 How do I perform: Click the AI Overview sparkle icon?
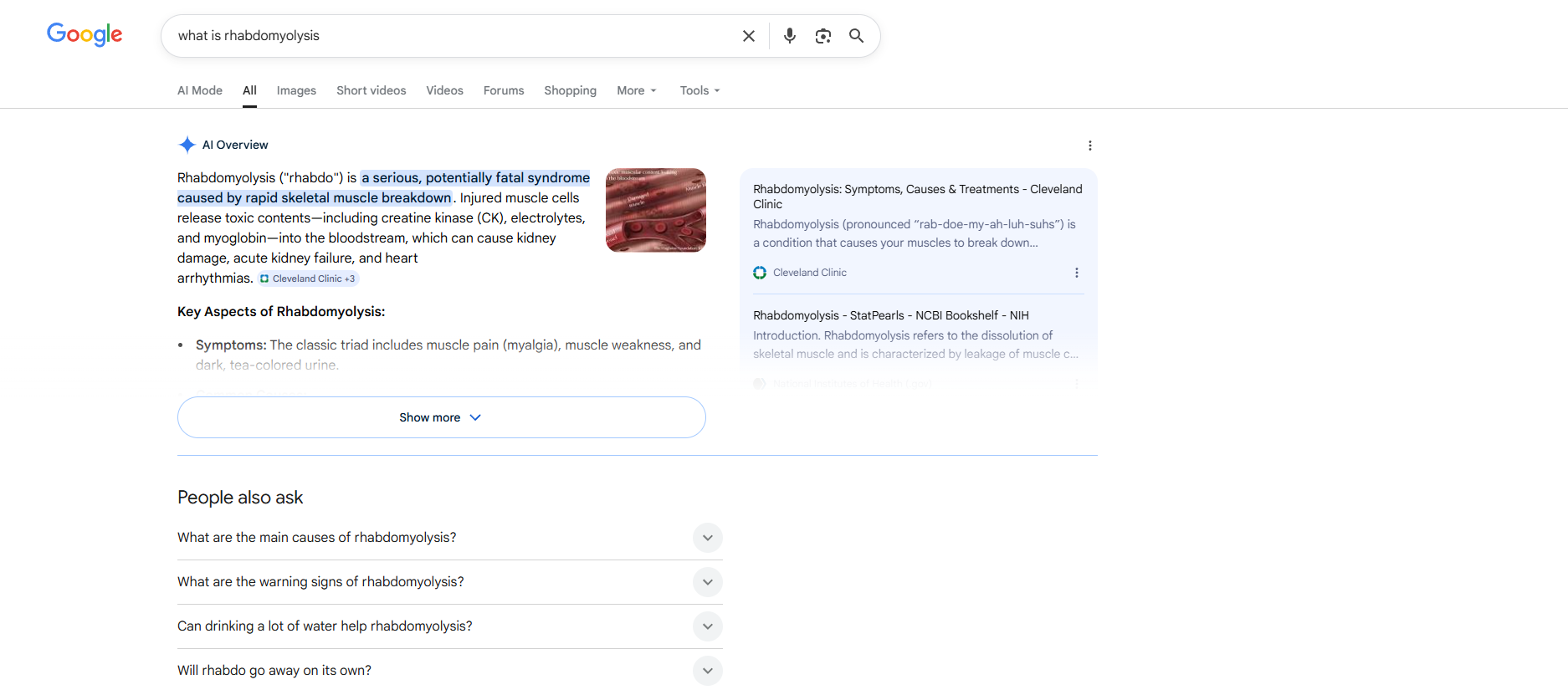(x=187, y=145)
